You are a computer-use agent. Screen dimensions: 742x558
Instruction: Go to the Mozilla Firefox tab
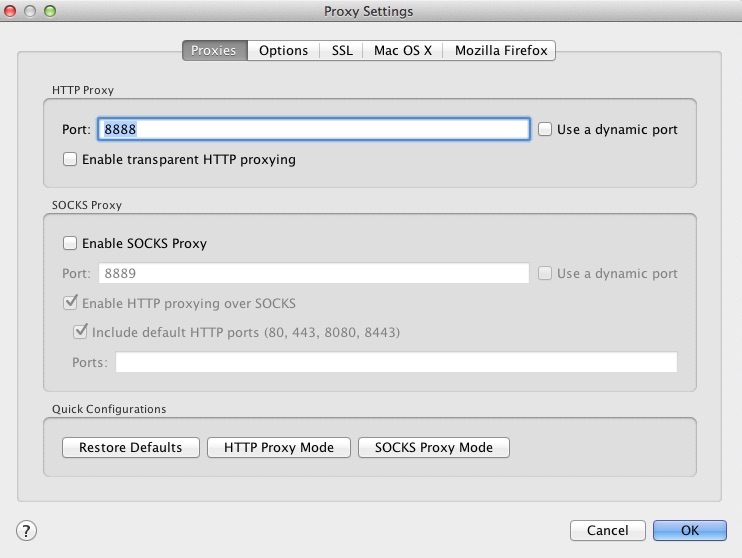click(501, 50)
